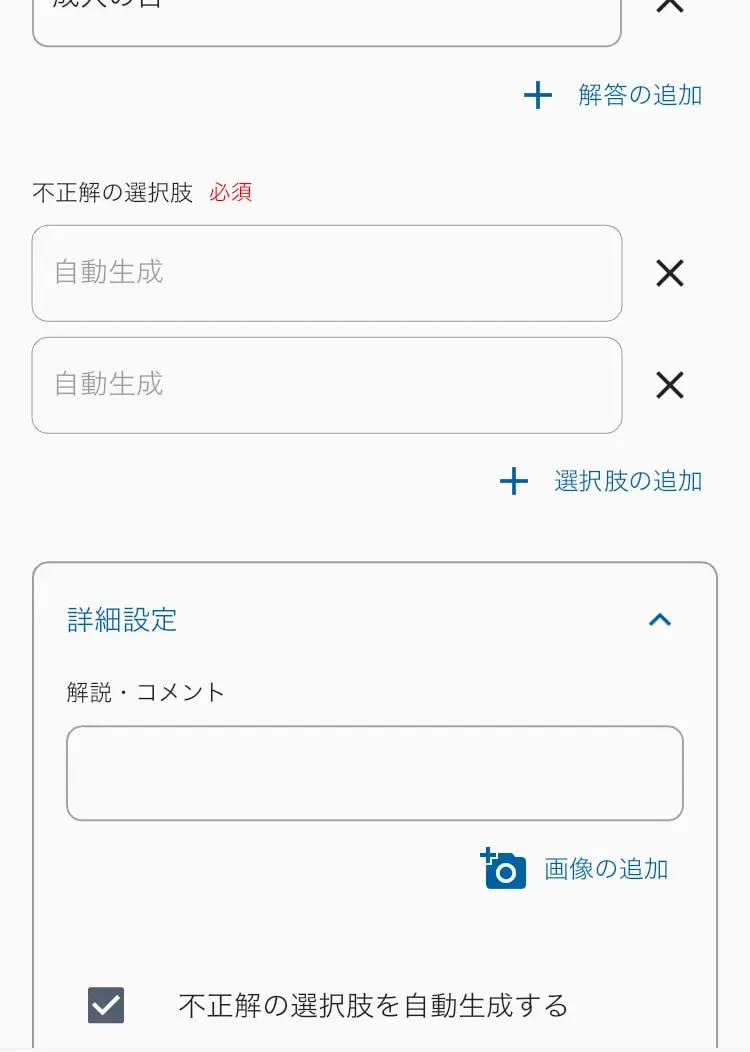
Task: Click the 画像の追加 link text
Action: click(x=606, y=869)
